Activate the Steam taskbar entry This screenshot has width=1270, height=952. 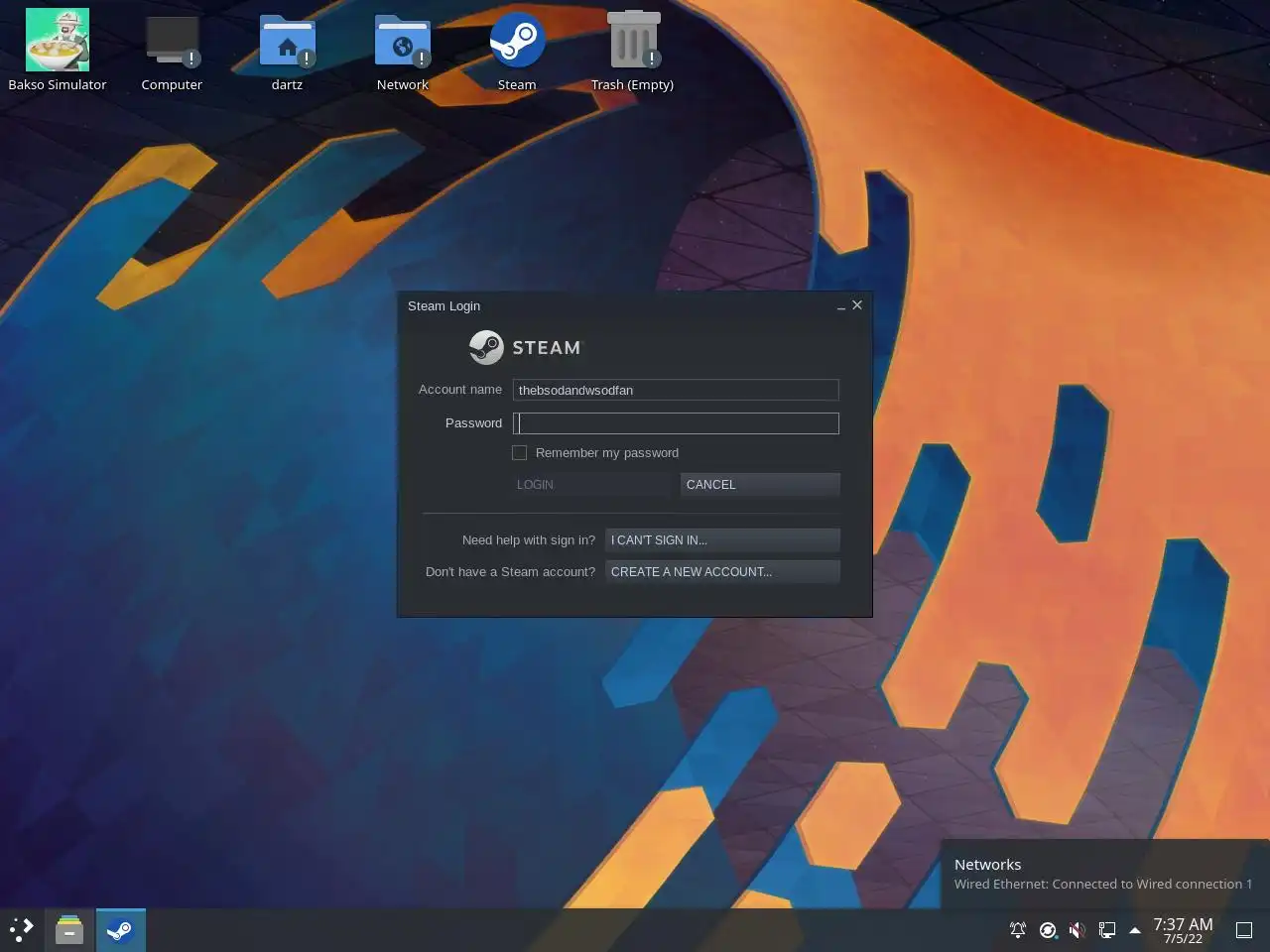pos(120,930)
